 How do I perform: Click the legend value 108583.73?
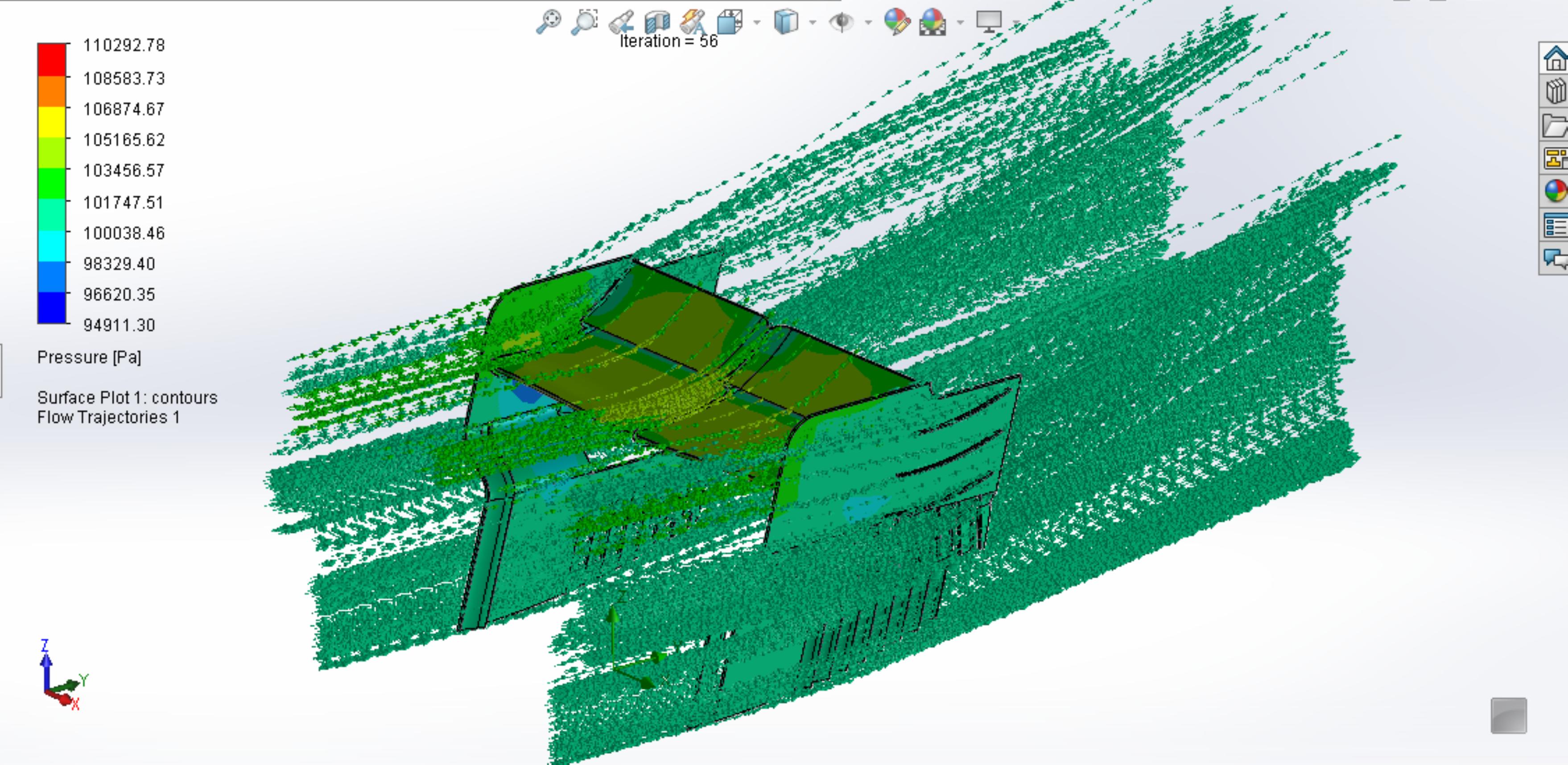(124, 78)
